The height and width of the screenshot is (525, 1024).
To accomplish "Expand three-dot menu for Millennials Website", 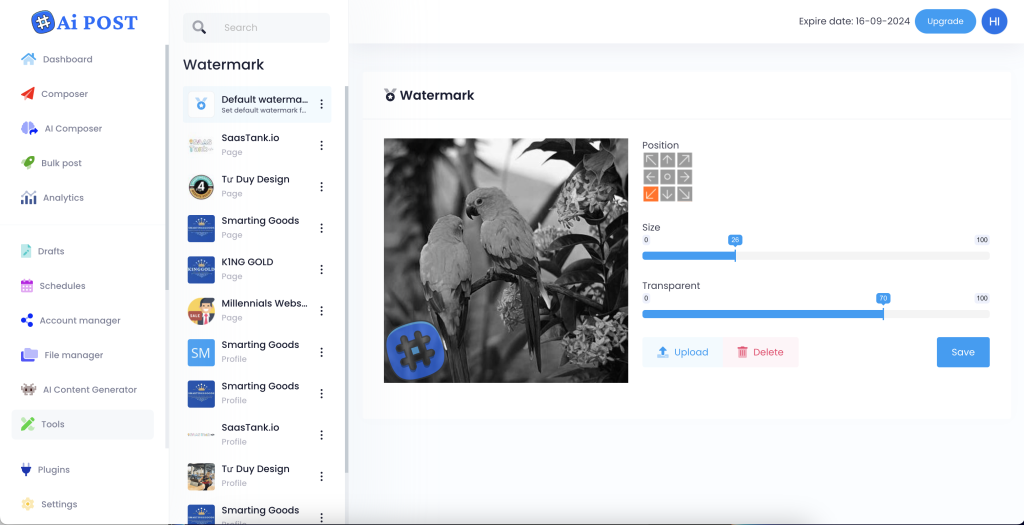I will coord(321,310).
